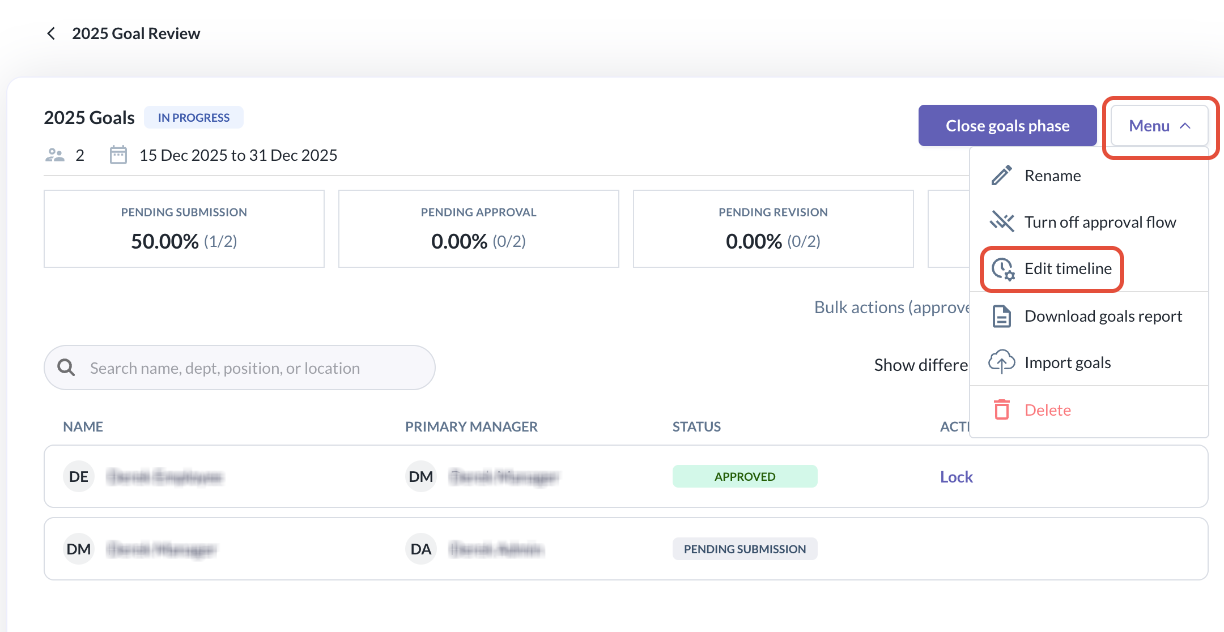Click the PRIMARY MANAGER column header
This screenshot has width=1224, height=632.
(x=471, y=427)
